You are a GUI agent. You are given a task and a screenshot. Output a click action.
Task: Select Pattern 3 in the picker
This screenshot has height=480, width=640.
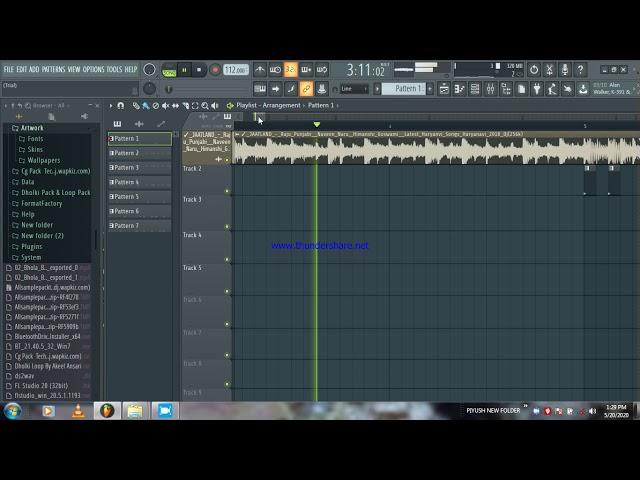pyautogui.click(x=140, y=168)
